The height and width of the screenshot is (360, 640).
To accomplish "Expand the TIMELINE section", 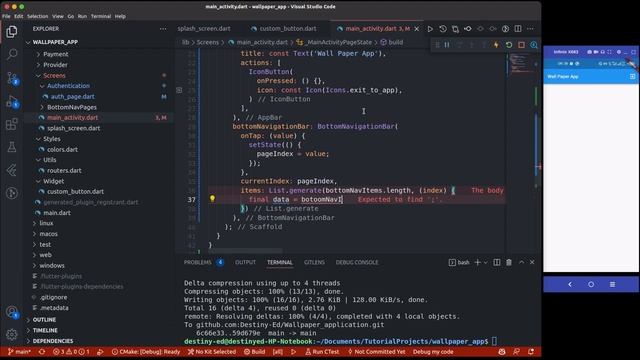I will click(45, 330).
